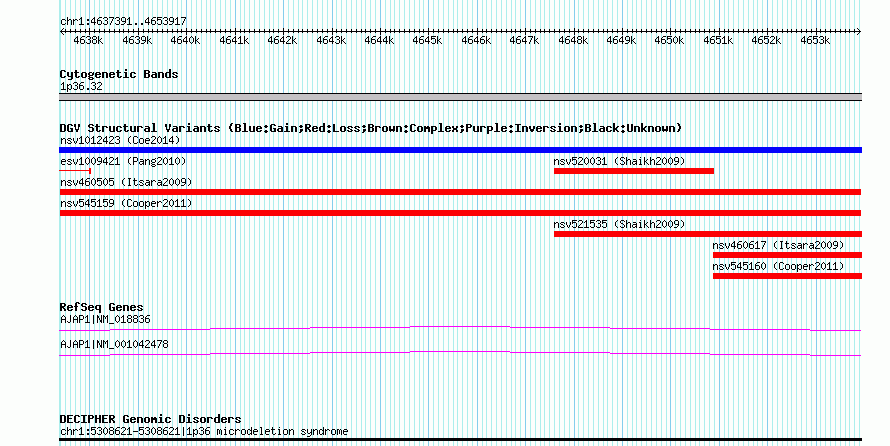Click the AJAP1|NM_001042478 magenta transcript line
This screenshot has width=890, height=446.
coord(460,354)
